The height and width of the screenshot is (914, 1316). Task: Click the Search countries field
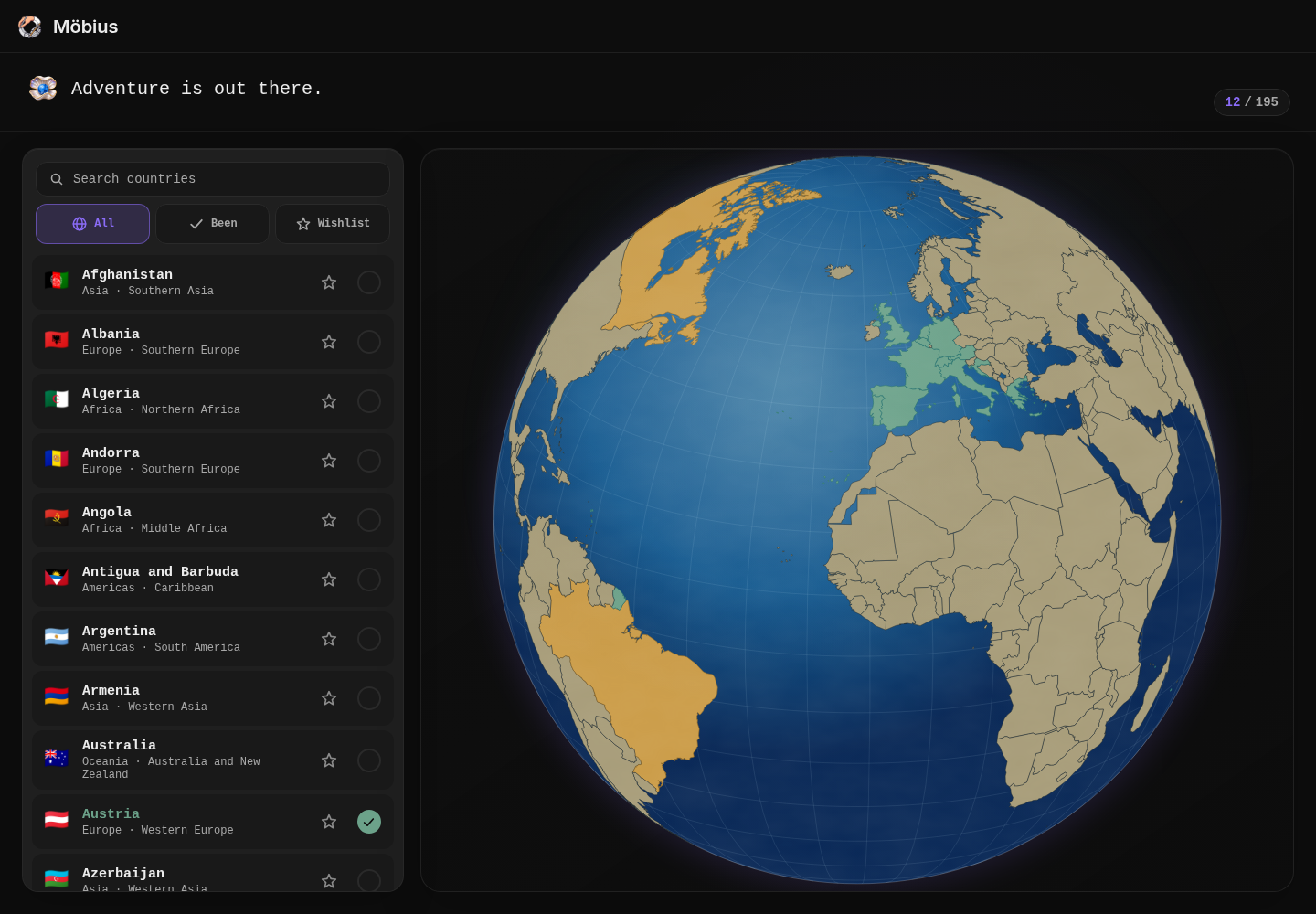pos(213,179)
